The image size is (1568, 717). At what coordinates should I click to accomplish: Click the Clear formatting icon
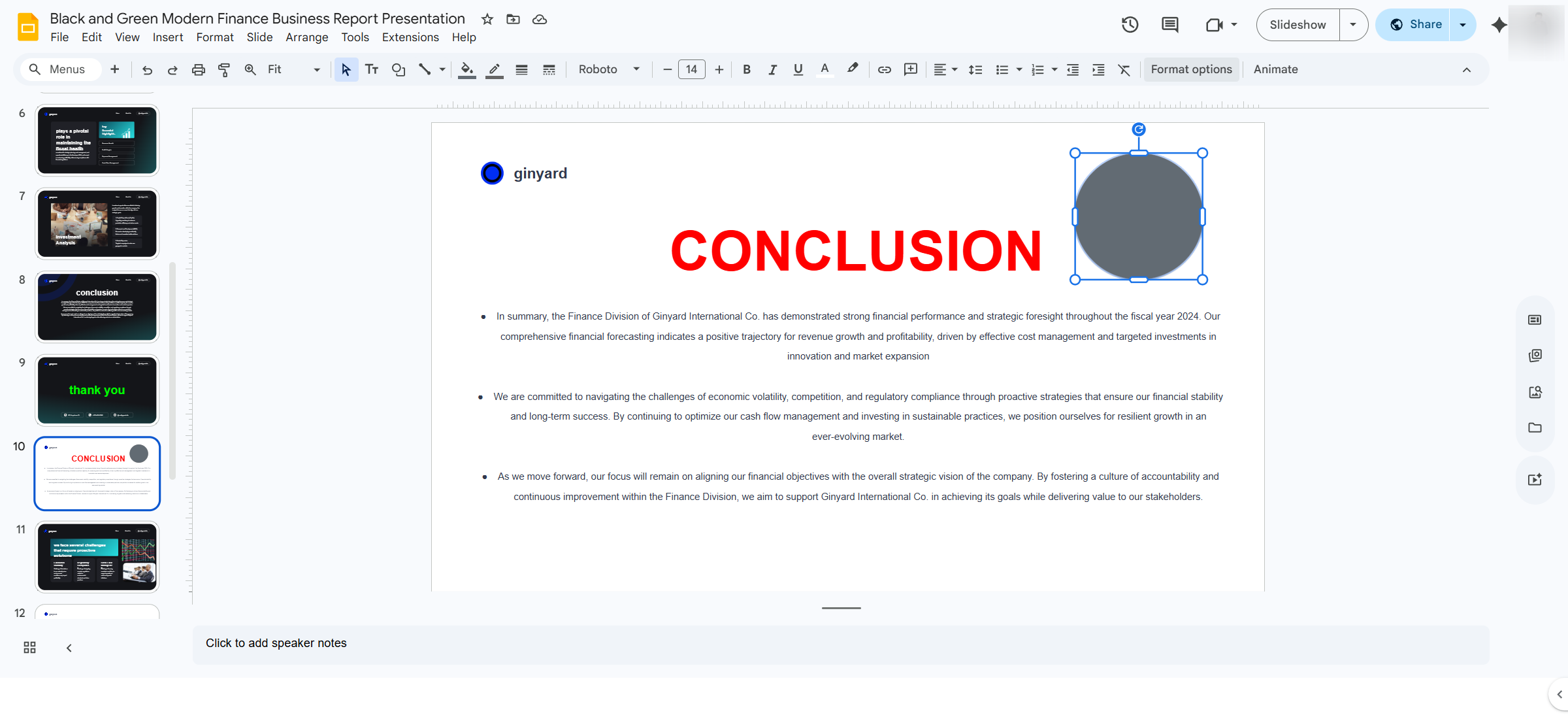click(1124, 69)
